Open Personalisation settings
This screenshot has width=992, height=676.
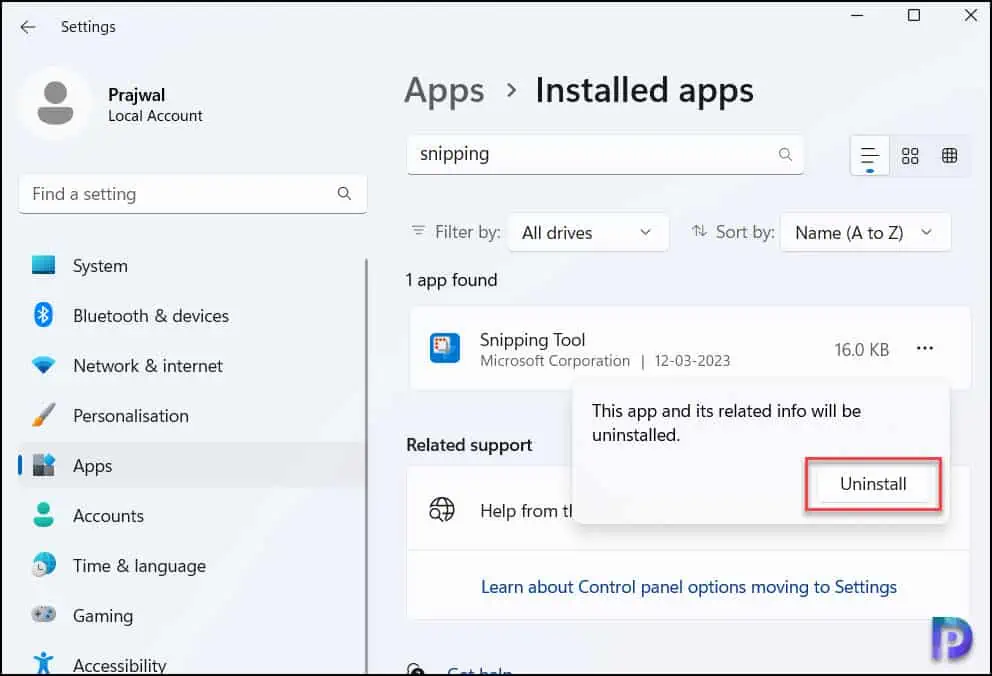pos(192,415)
